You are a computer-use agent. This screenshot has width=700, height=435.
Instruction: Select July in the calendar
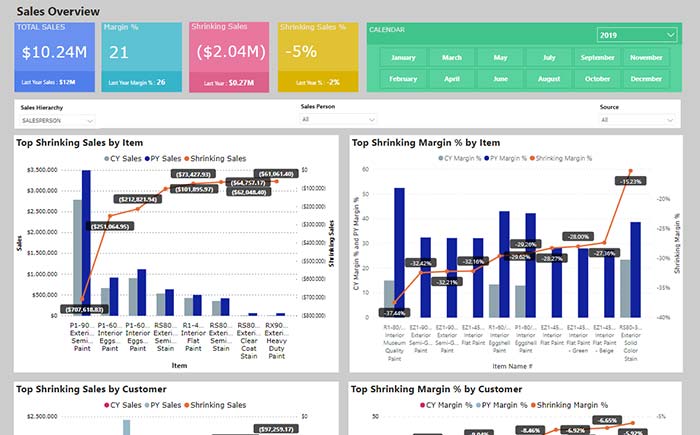[549, 58]
